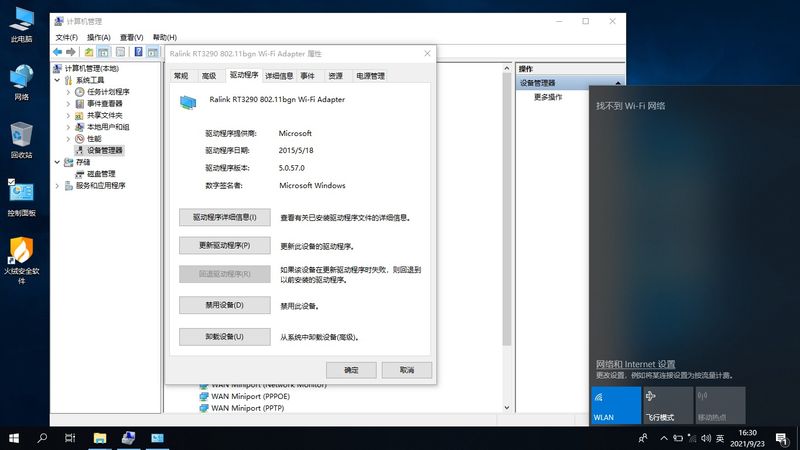Cancel the dialog with 取消
Viewport: 800px width, 450px height.
(407, 370)
